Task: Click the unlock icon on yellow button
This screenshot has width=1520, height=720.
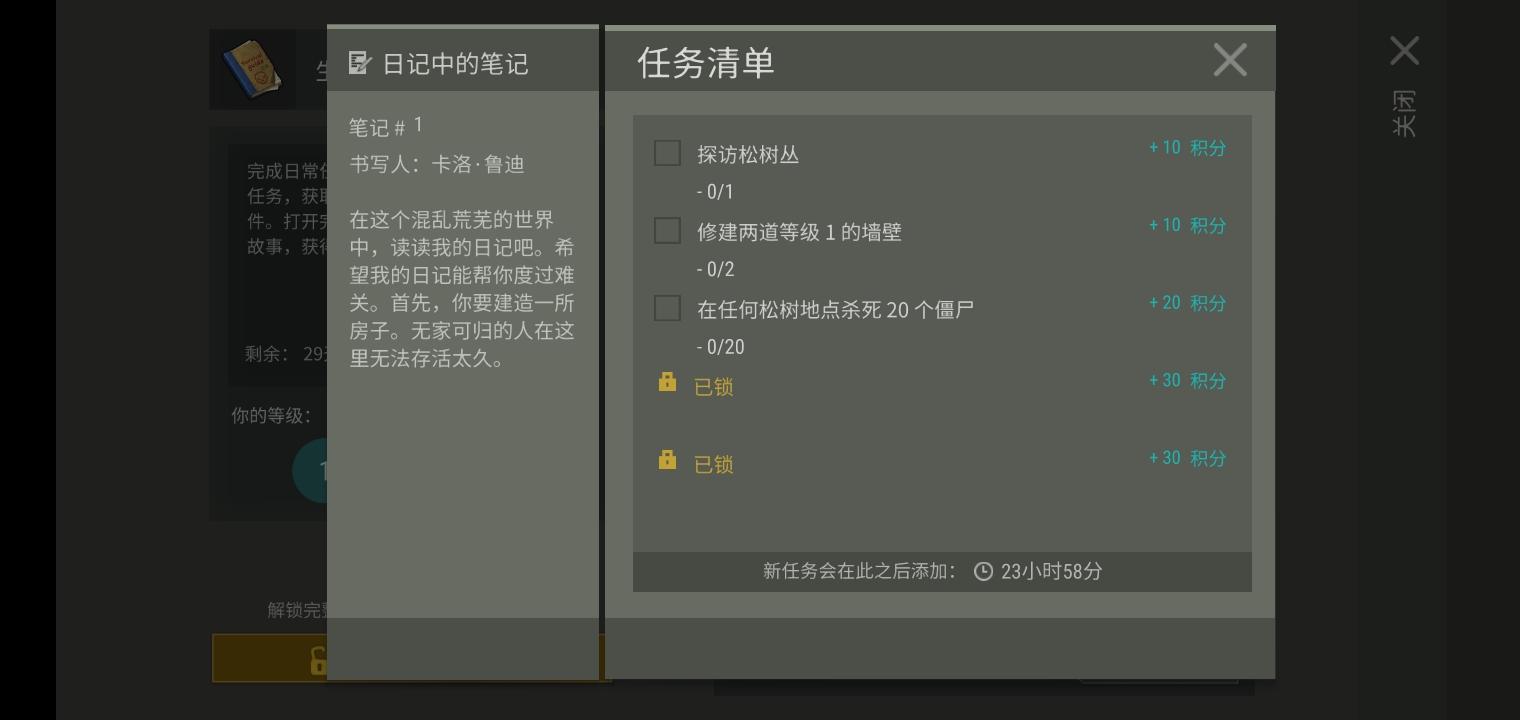Action: [317, 660]
